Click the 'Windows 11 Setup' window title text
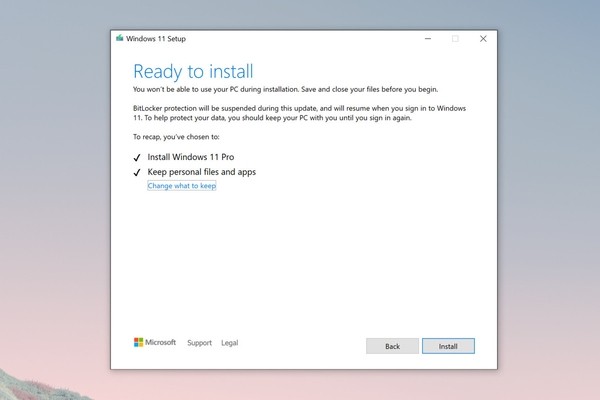Screen dimensions: 600x400 [156, 39]
